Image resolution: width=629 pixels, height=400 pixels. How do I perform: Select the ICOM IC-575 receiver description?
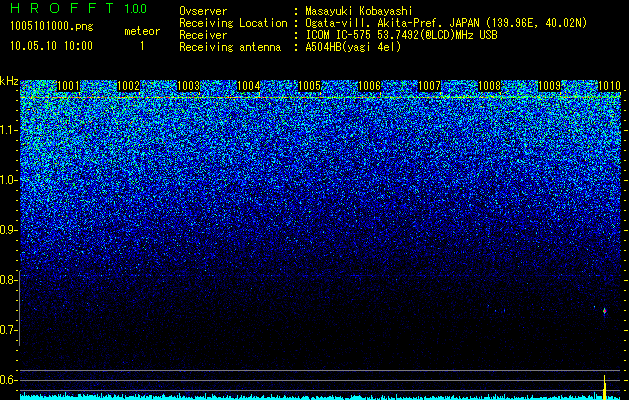click(401, 35)
